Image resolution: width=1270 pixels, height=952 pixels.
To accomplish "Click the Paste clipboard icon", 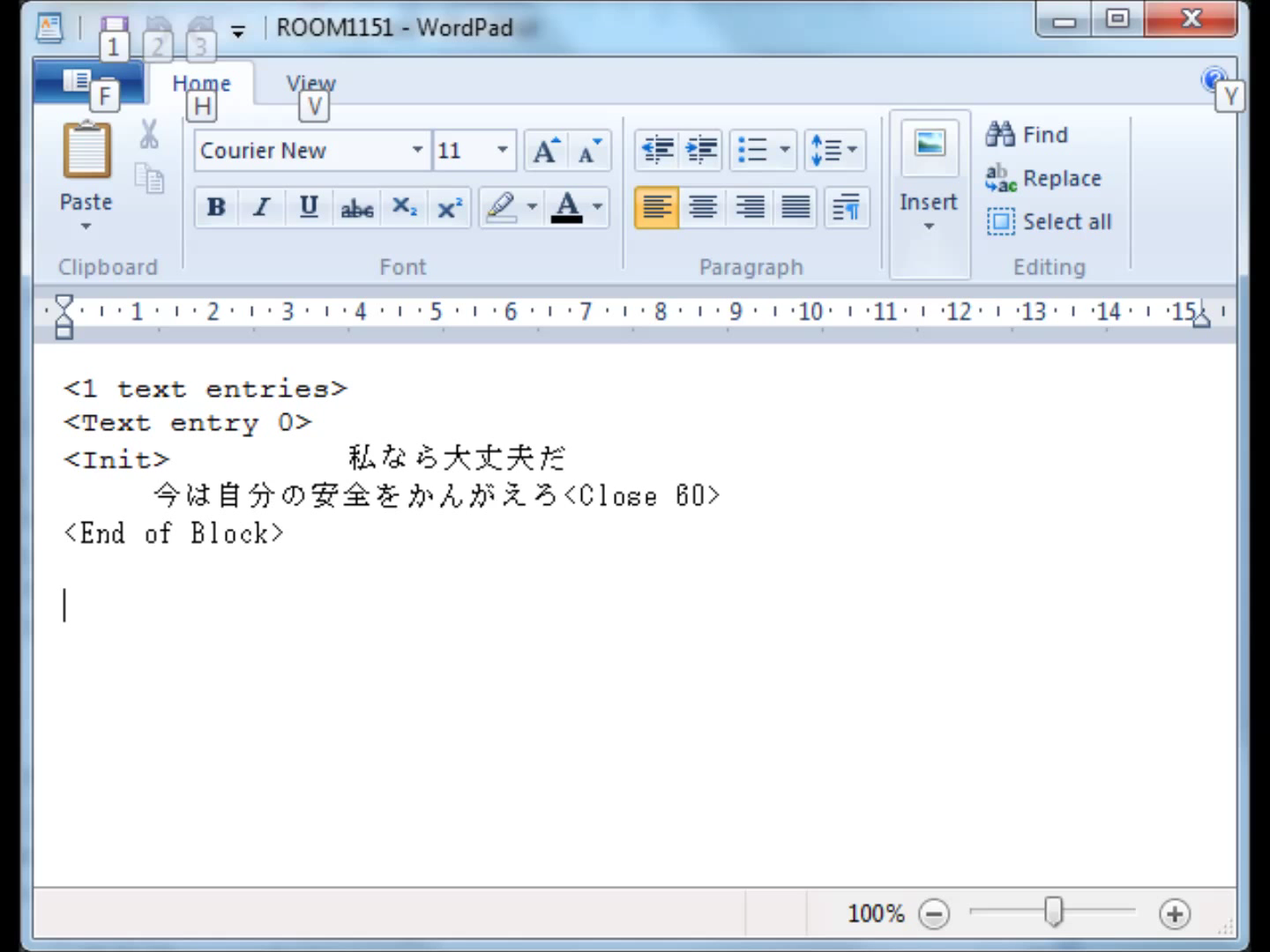I will click(86, 152).
